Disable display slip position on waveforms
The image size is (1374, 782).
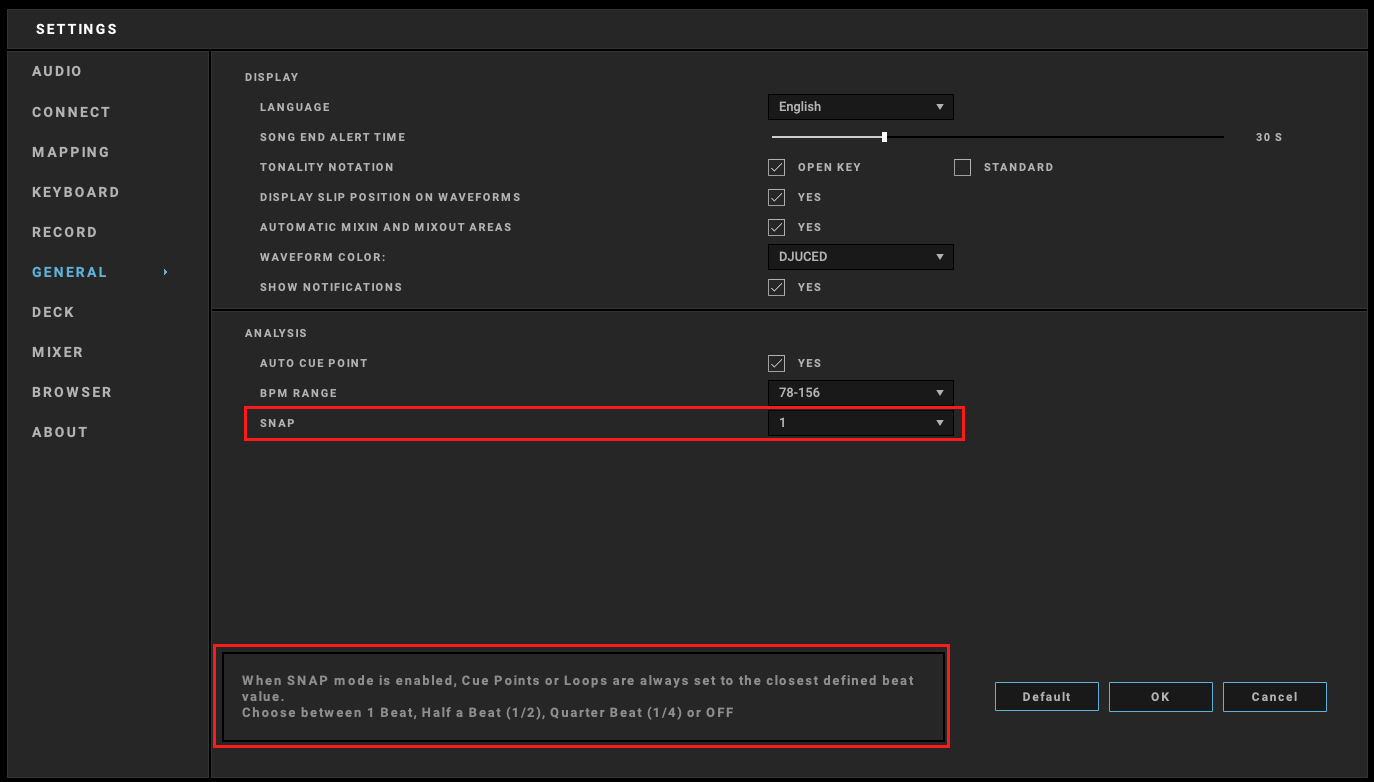tap(776, 197)
